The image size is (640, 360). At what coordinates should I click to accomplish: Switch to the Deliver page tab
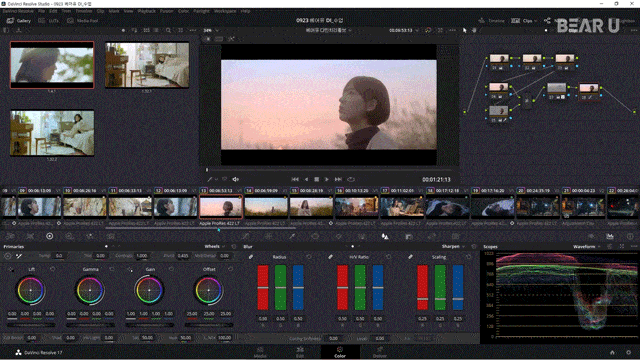[x=380, y=352]
